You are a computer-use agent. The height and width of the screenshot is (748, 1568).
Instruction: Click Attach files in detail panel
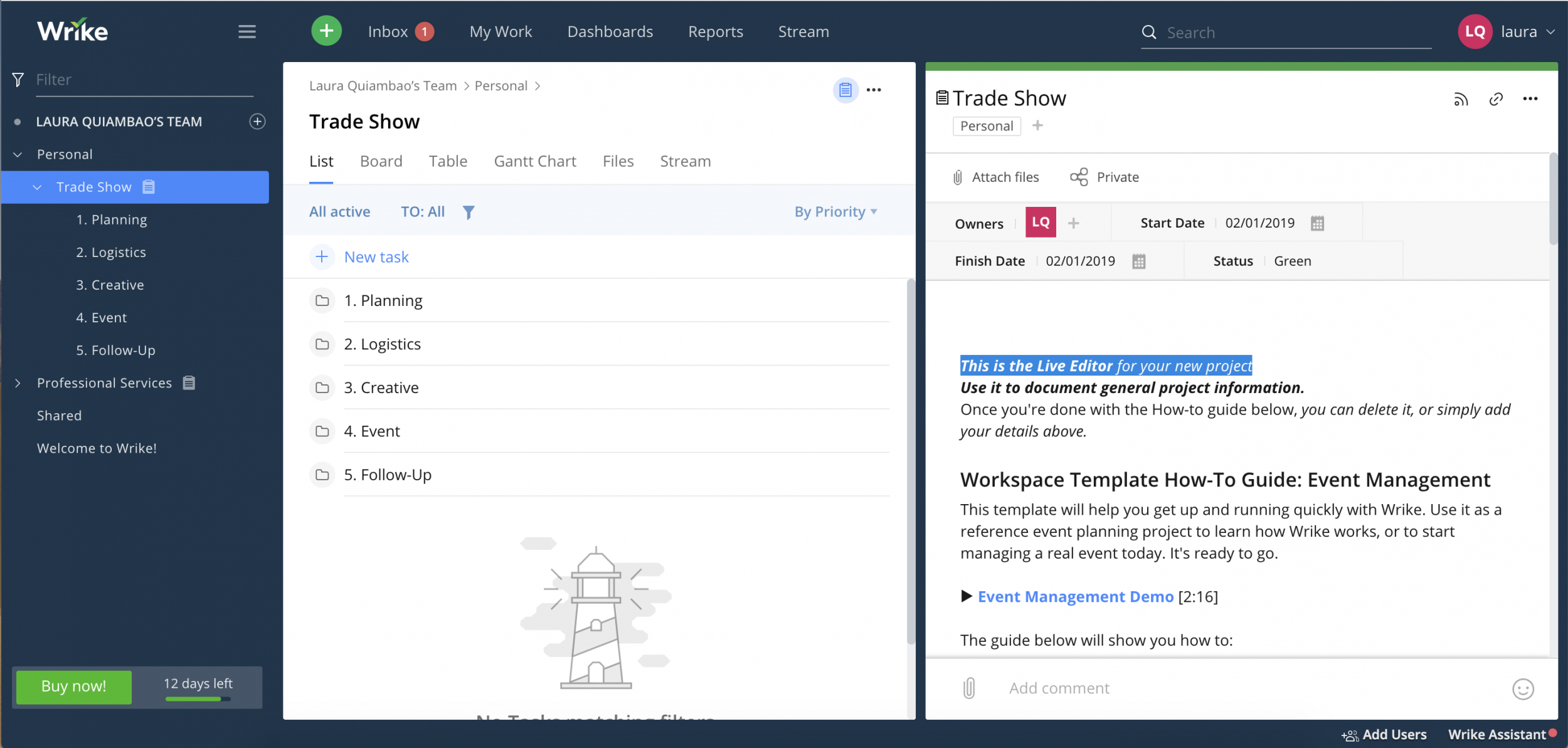tap(996, 177)
